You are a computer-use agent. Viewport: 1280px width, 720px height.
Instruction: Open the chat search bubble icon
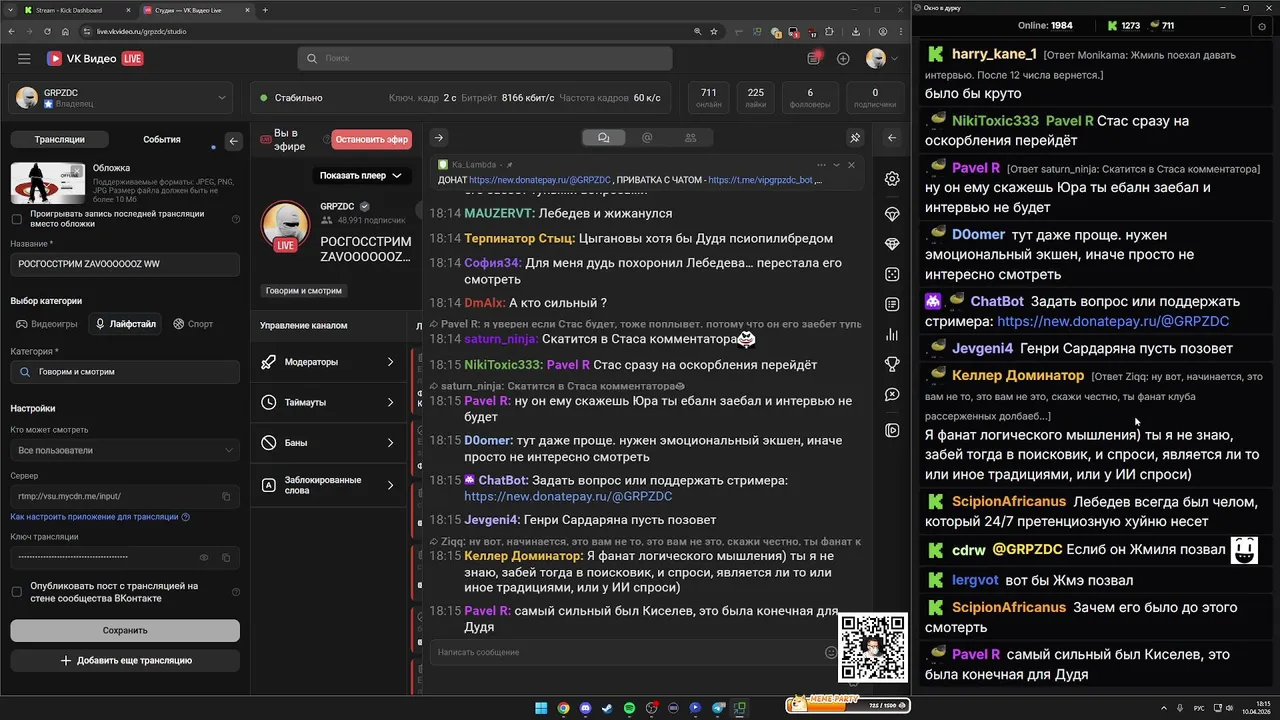coord(892,395)
